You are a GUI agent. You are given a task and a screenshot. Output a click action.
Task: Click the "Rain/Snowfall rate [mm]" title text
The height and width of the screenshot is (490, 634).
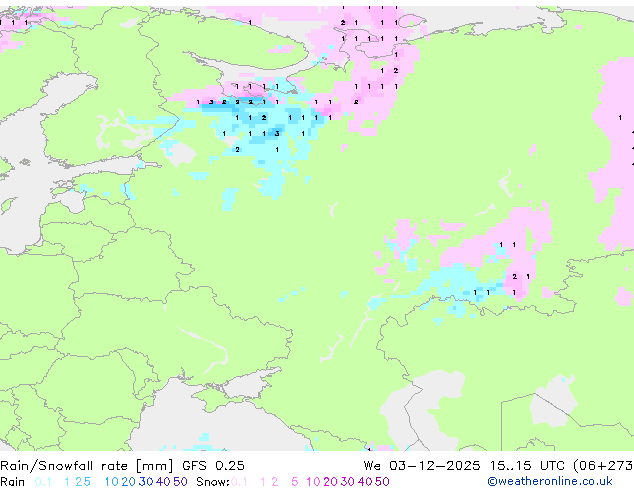tap(87, 466)
